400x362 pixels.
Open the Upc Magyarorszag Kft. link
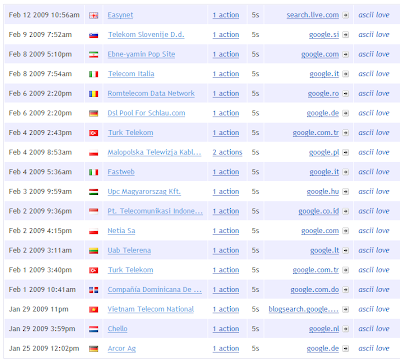point(144,191)
